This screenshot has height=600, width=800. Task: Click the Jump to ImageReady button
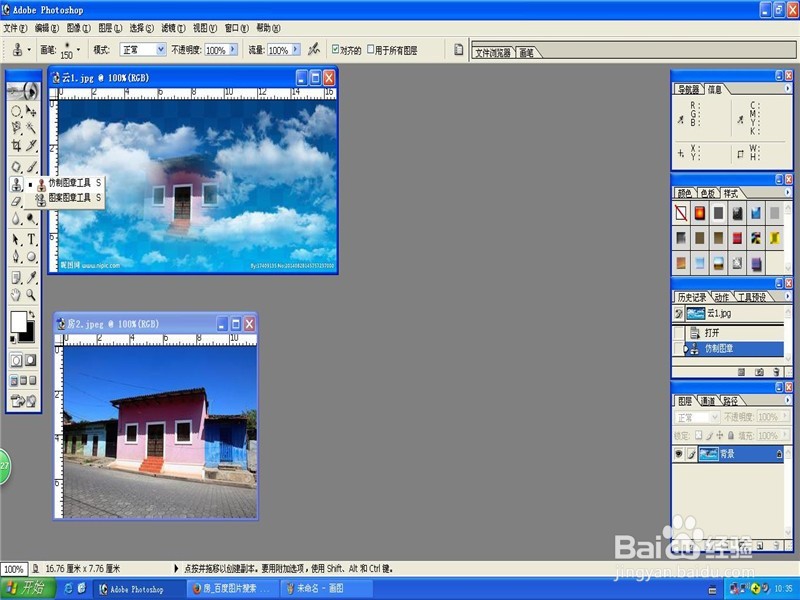point(23,401)
